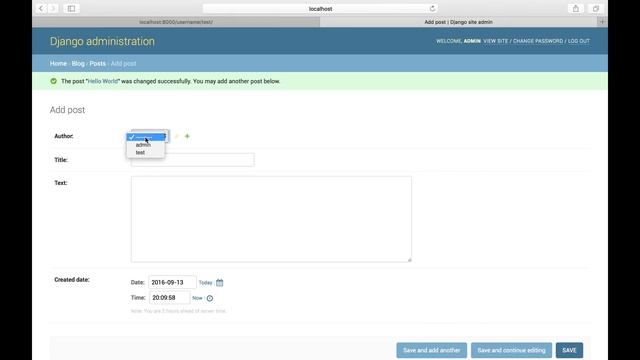
Task: Click the Now time shortcut link
Action: pos(197,298)
